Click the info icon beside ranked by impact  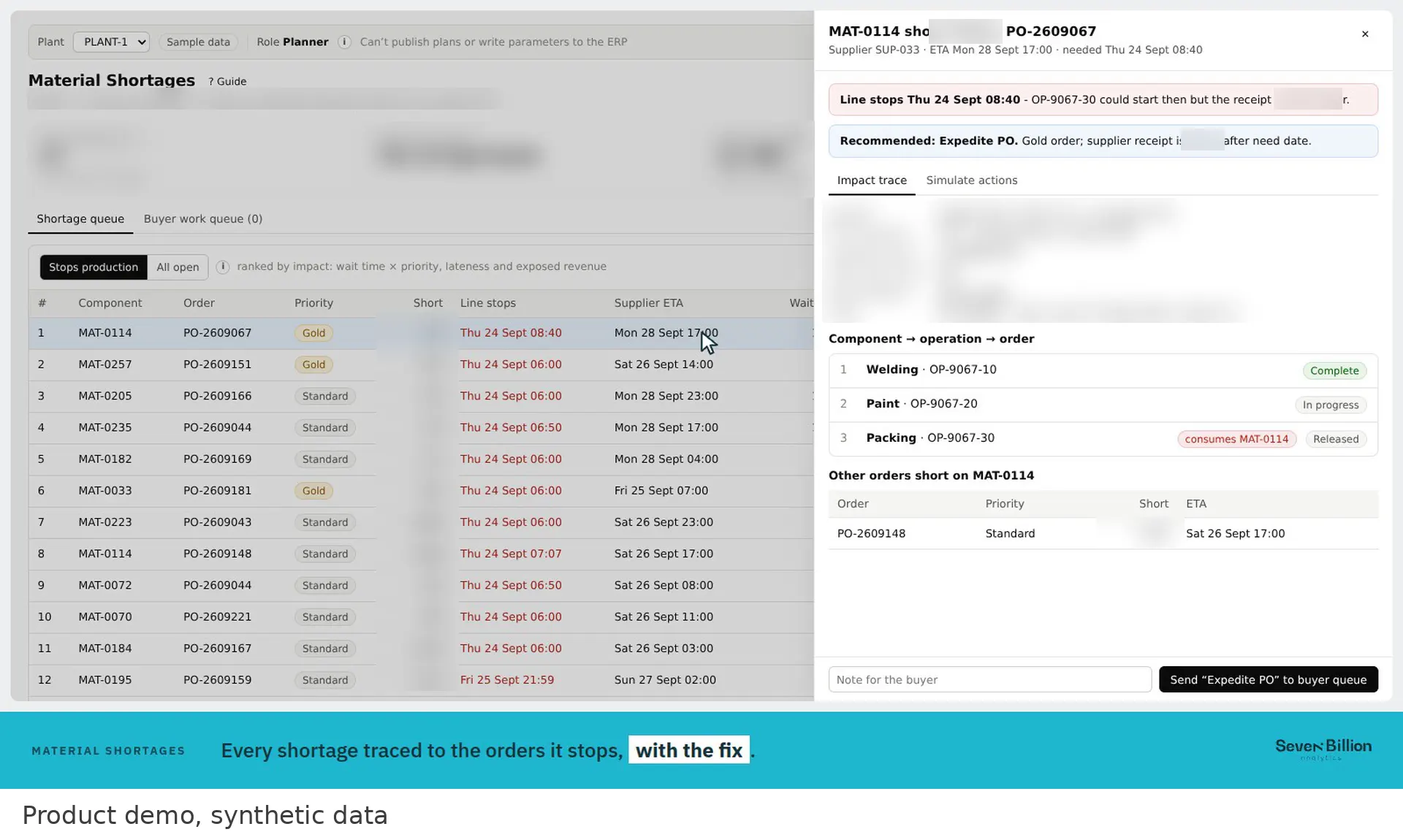coord(223,267)
